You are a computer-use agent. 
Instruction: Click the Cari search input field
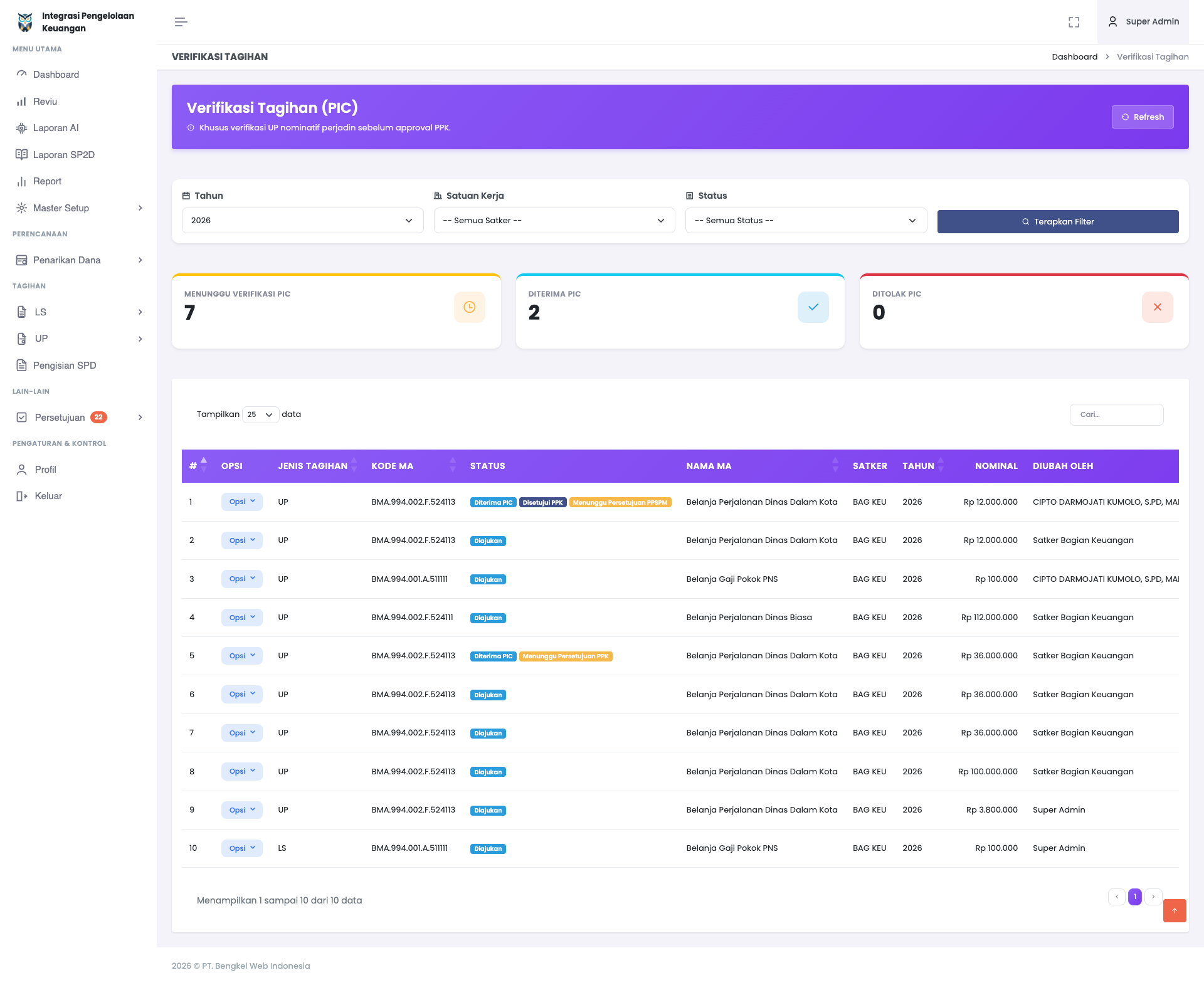click(x=1116, y=414)
